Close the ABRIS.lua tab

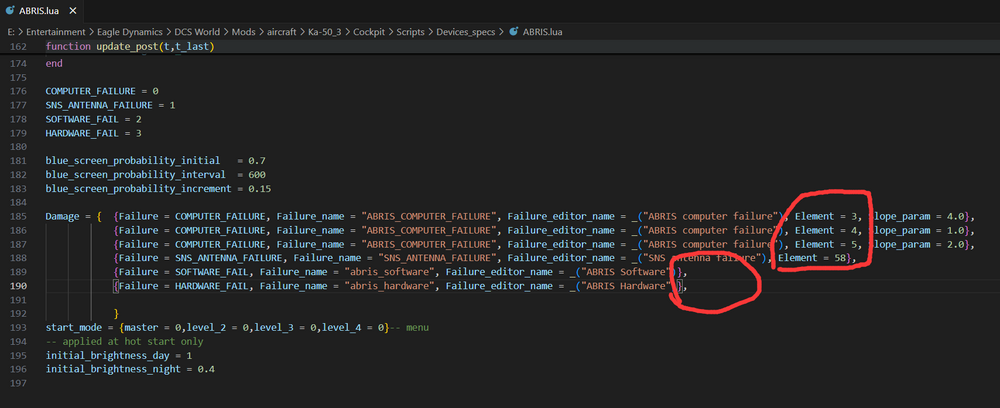tap(72, 11)
